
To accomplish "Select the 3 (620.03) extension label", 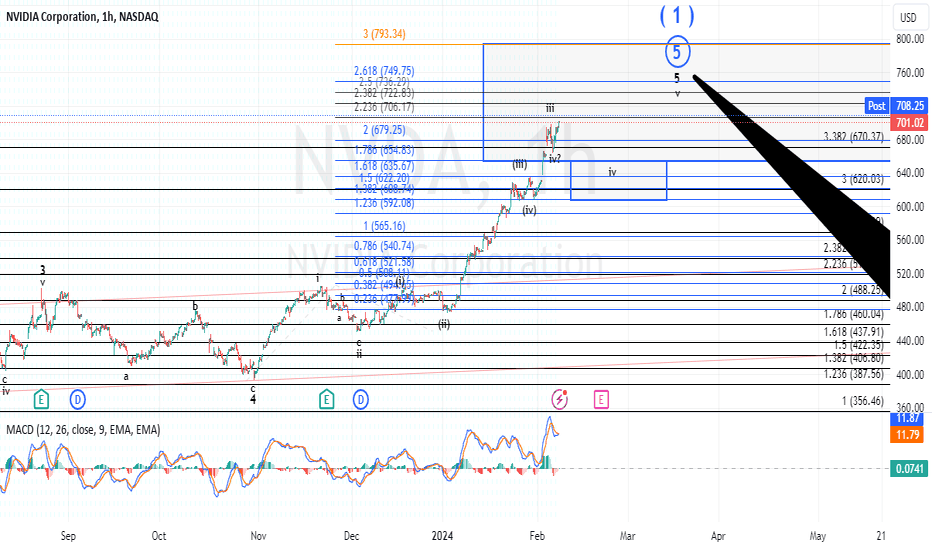I will pyautogui.click(x=862, y=178).
